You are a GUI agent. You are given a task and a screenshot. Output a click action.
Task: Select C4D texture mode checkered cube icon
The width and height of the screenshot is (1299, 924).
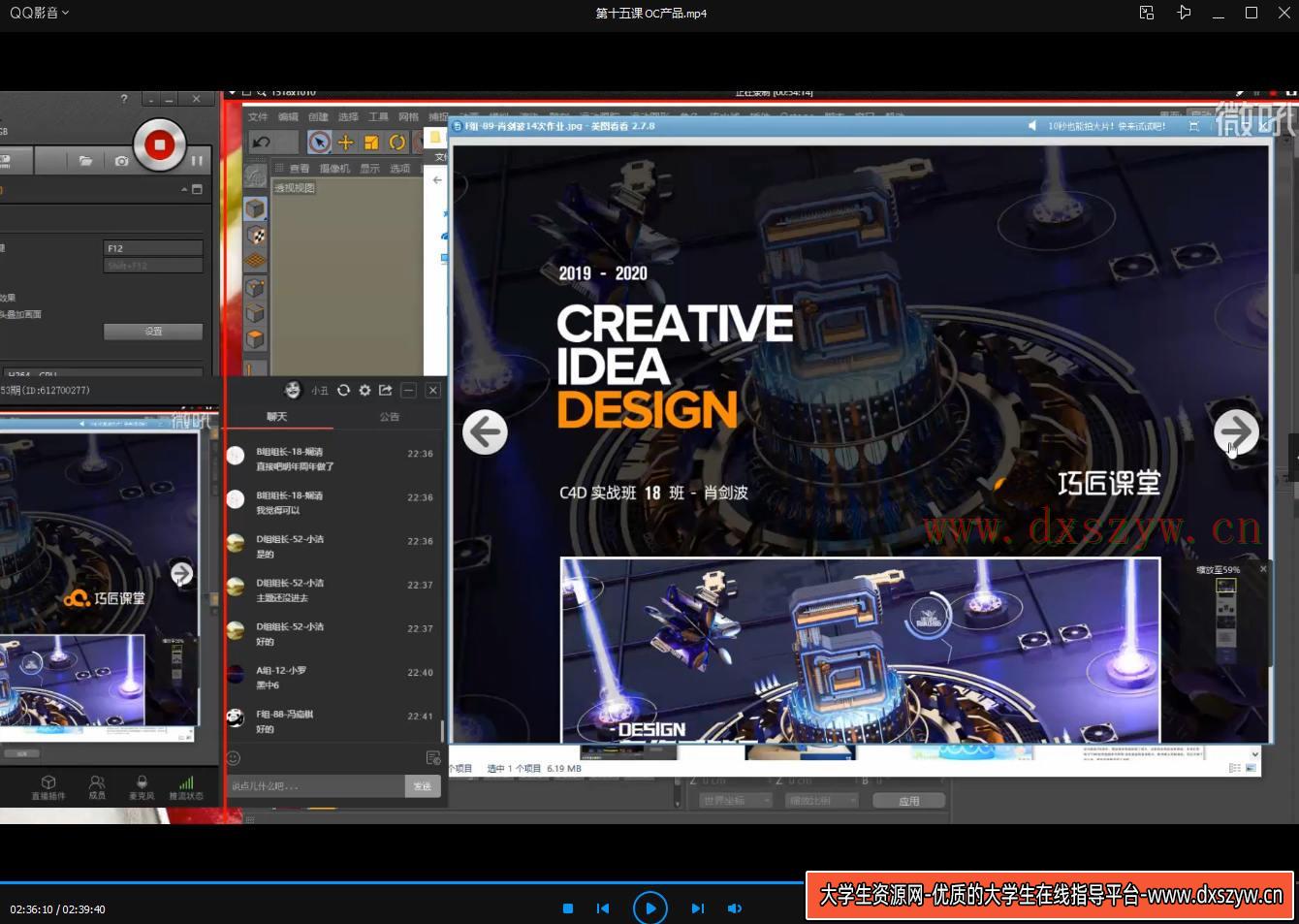click(255, 236)
